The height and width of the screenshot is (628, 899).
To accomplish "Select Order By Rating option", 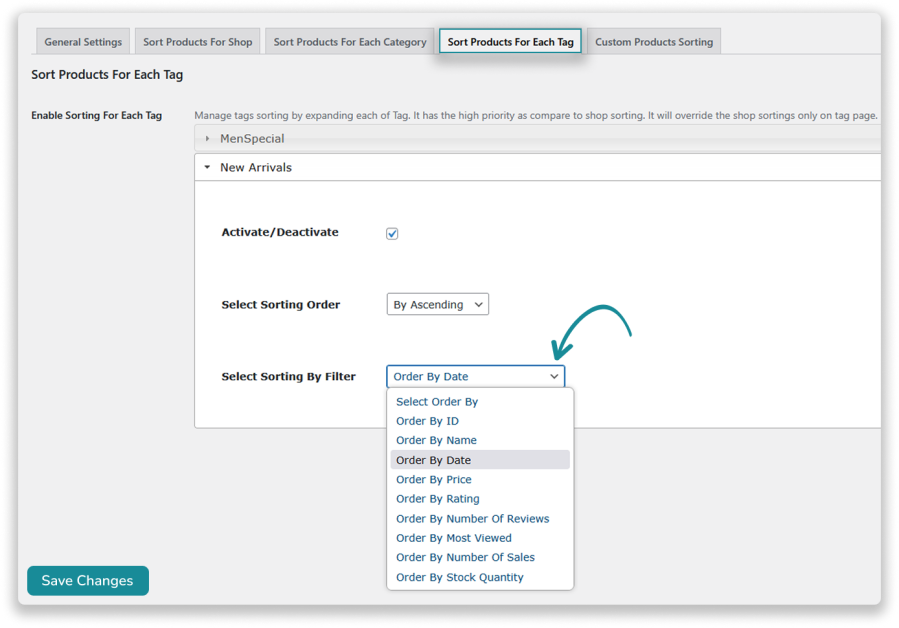I will [437, 499].
